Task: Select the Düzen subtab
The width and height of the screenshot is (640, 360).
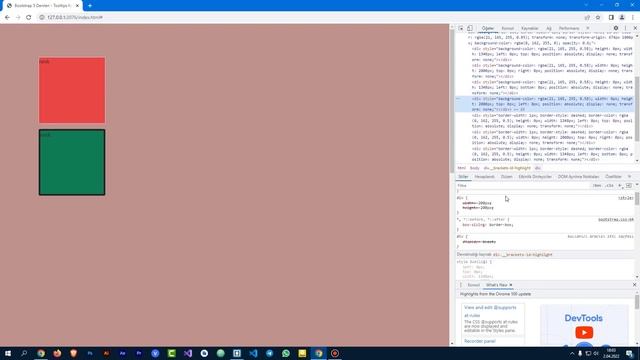Action: click(x=507, y=177)
